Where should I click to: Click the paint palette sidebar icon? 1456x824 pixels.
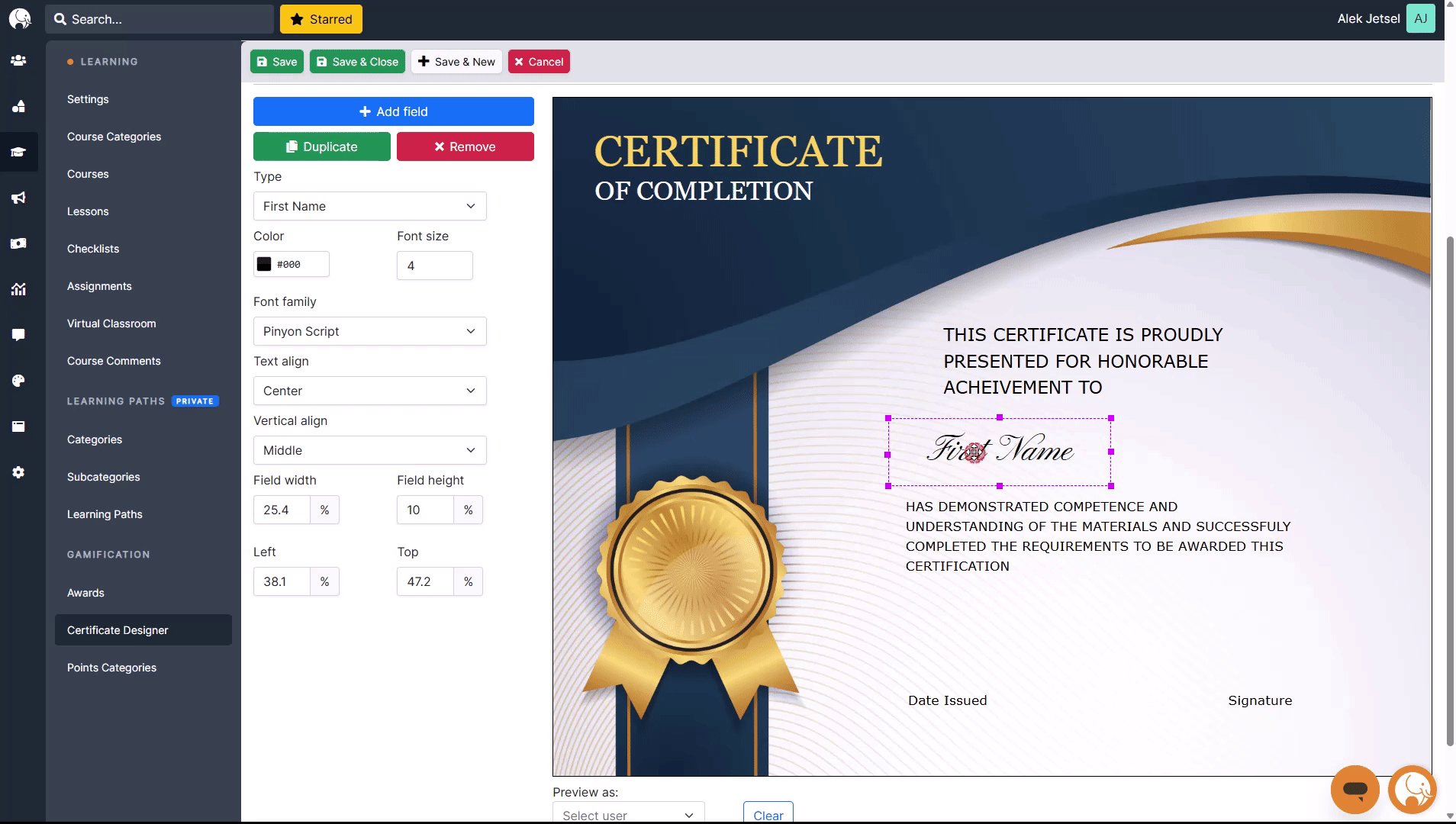pos(18,381)
